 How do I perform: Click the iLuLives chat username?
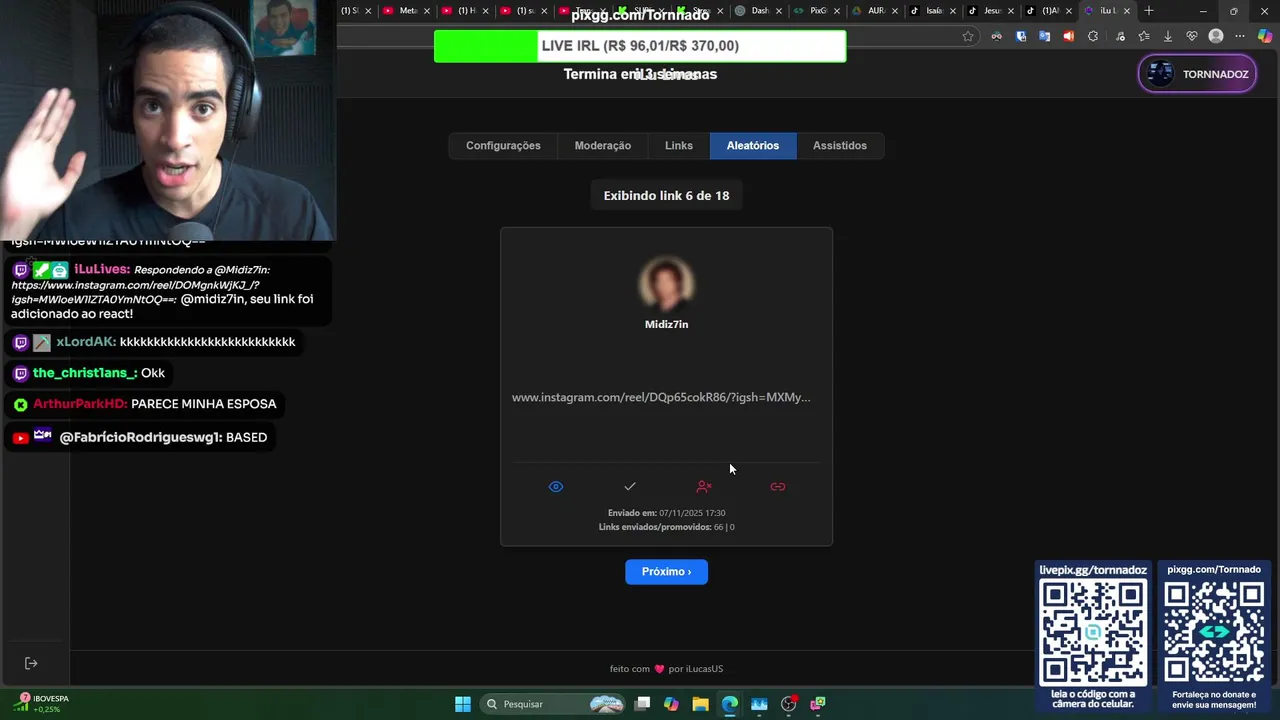point(101,269)
